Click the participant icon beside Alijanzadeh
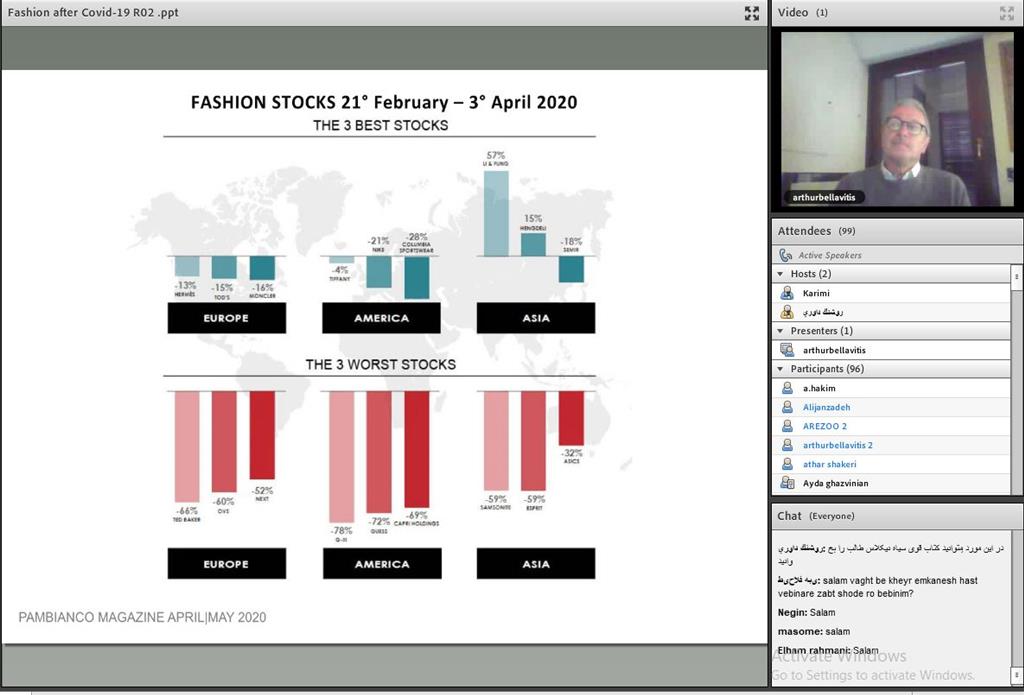 pyautogui.click(x=787, y=407)
